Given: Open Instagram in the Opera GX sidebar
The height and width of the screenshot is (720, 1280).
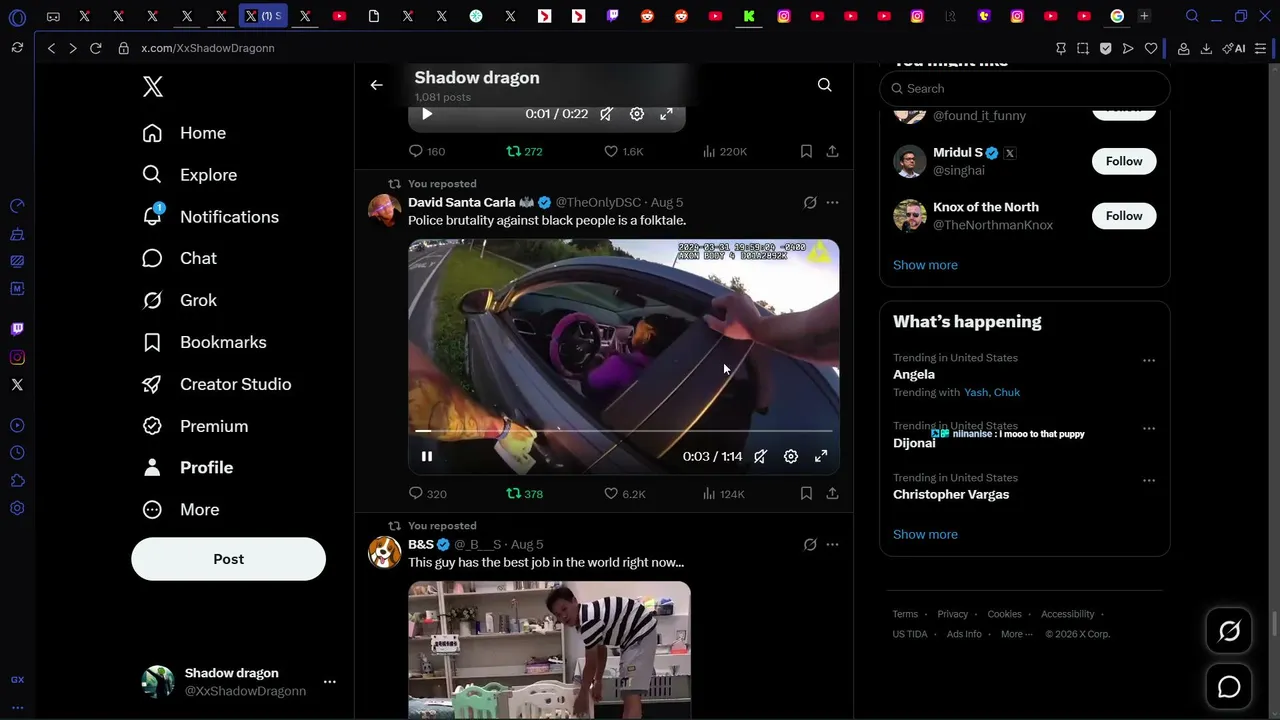Looking at the screenshot, I should 17,357.
